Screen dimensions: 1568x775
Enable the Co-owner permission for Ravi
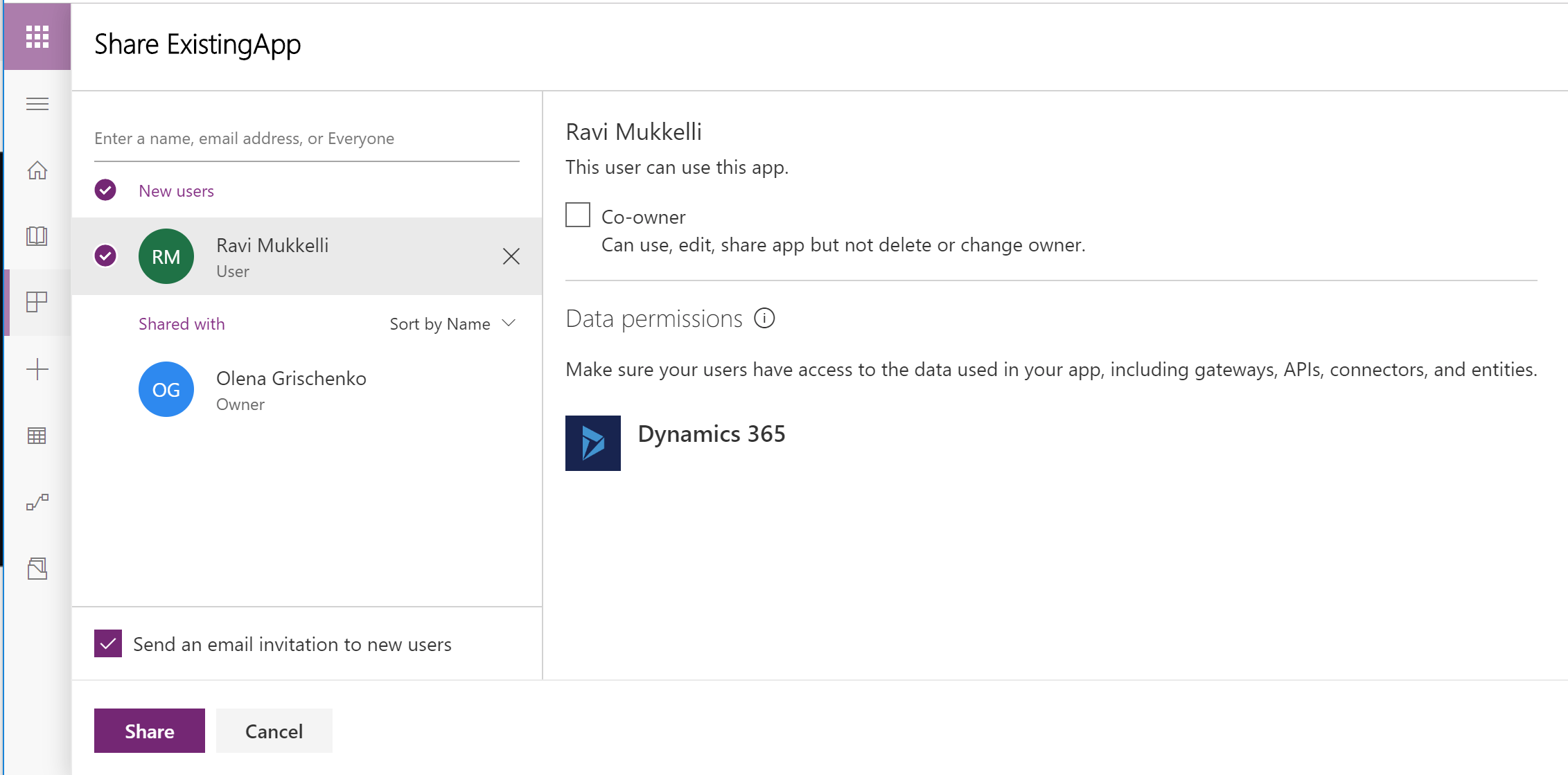[576, 215]
